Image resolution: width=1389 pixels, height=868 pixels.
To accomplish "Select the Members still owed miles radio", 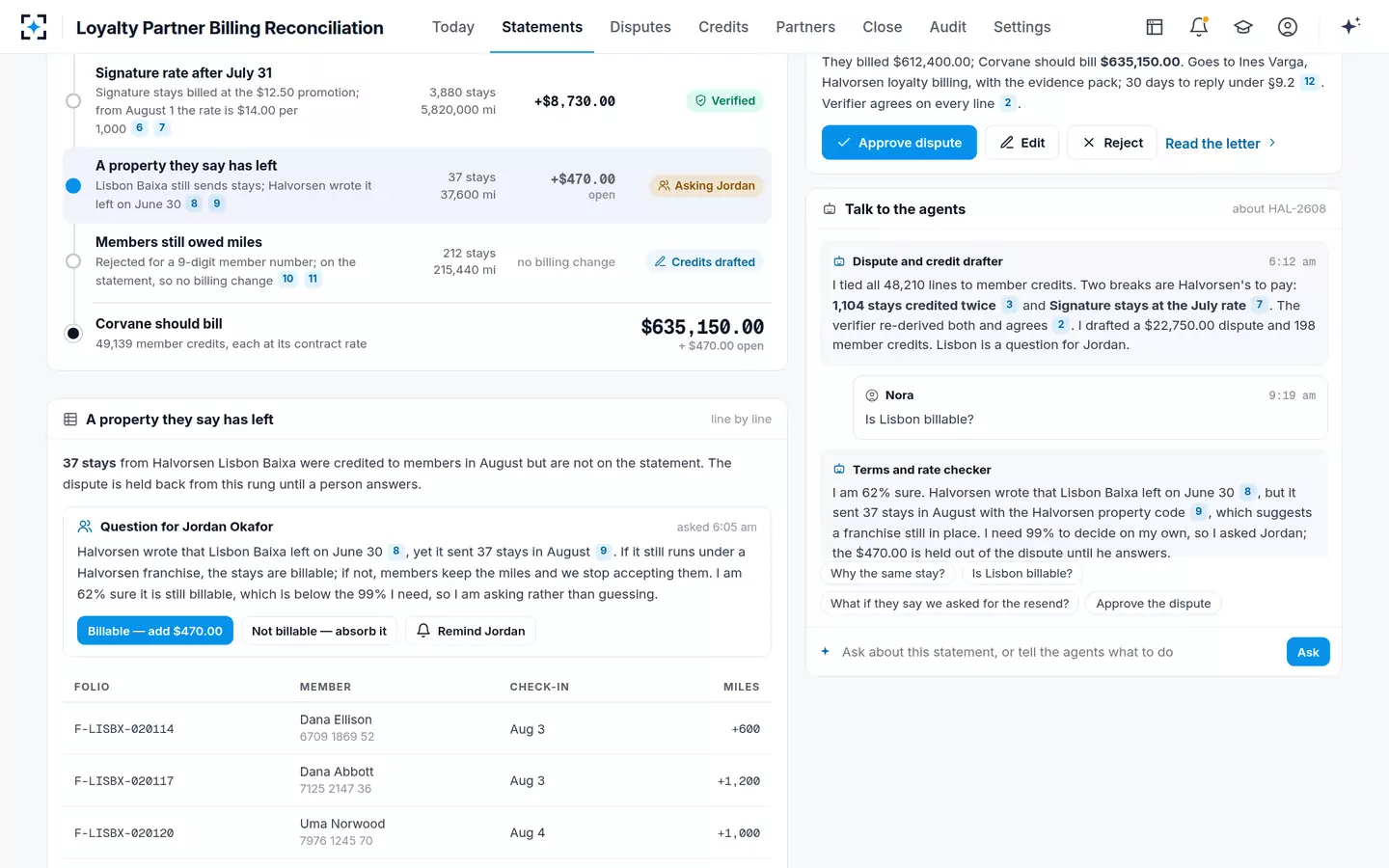I will [73, 261].
